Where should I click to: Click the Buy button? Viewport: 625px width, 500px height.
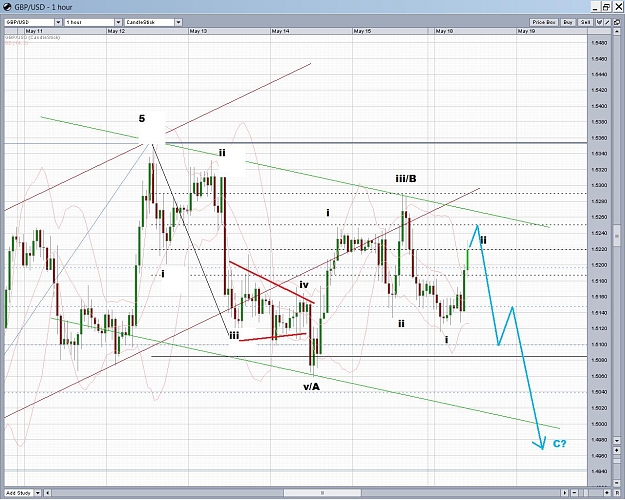click(568, 22)
